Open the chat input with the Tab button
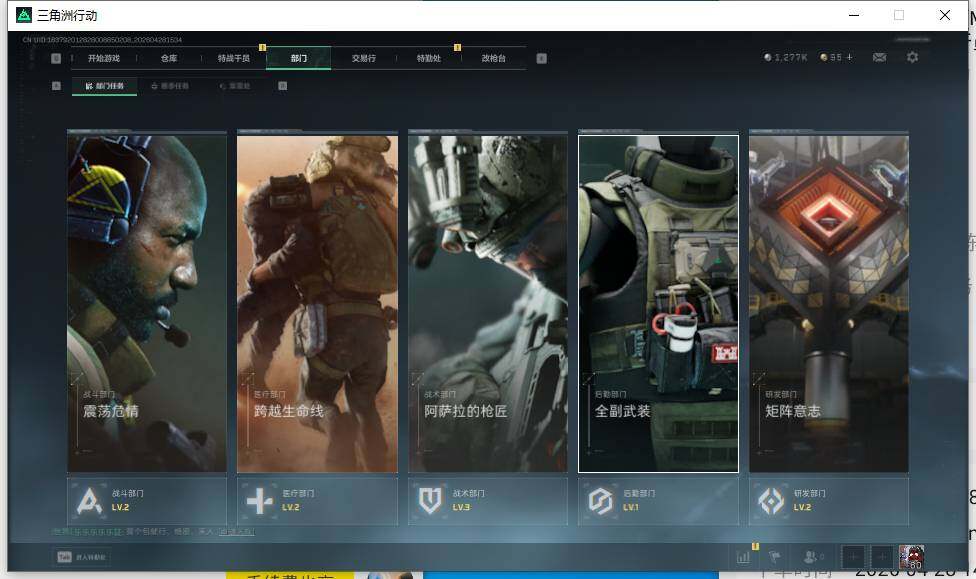 [x=82, y=557]
